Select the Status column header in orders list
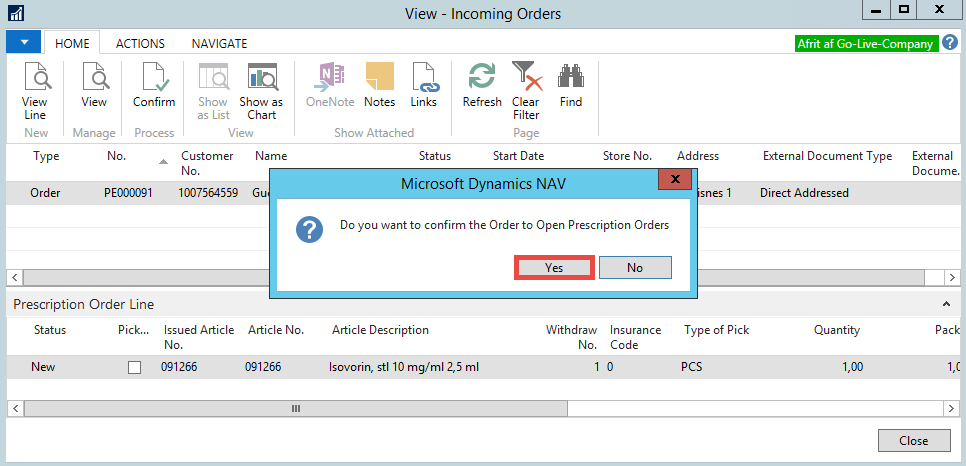The image size is (966, 466). 435,156
